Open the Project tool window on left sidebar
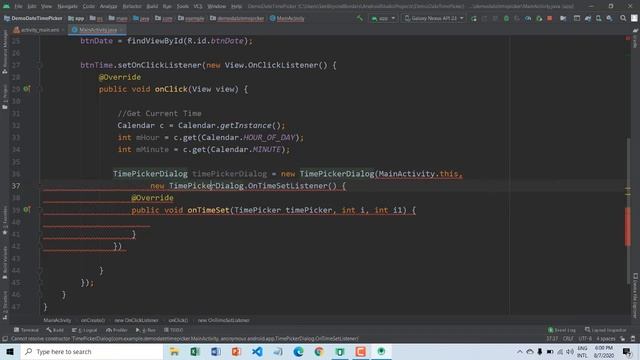 click(x=5, y=97)
